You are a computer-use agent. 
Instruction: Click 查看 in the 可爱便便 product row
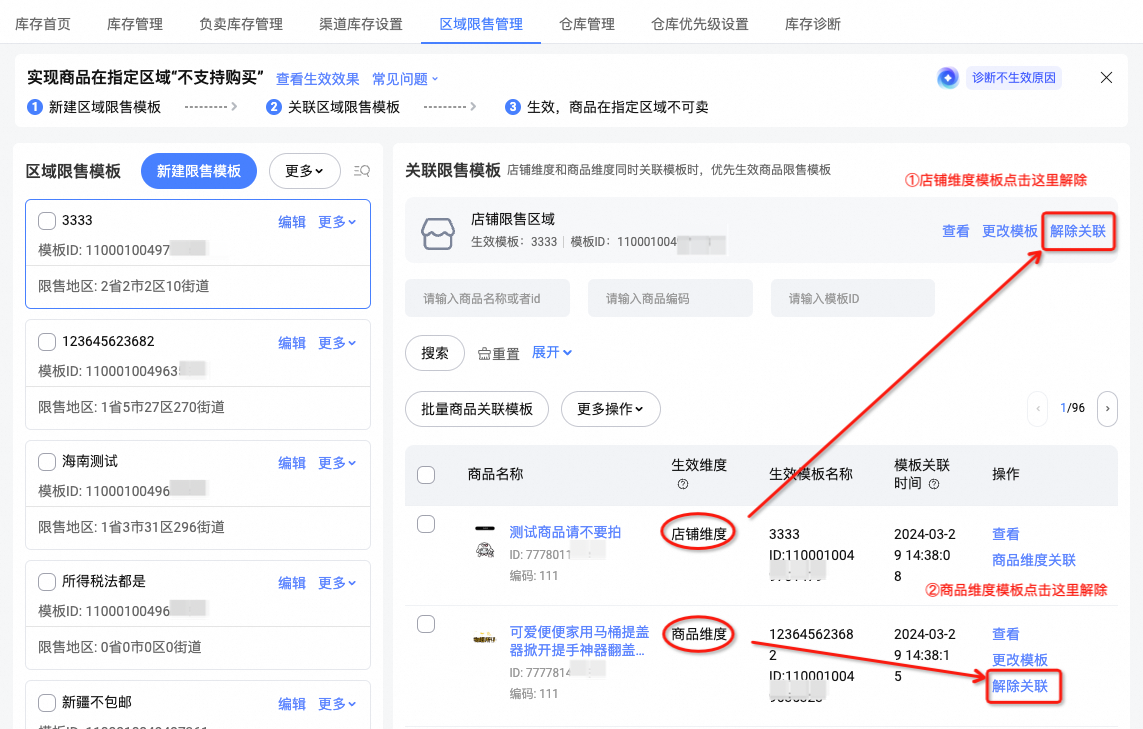[x=1005, y=634]
